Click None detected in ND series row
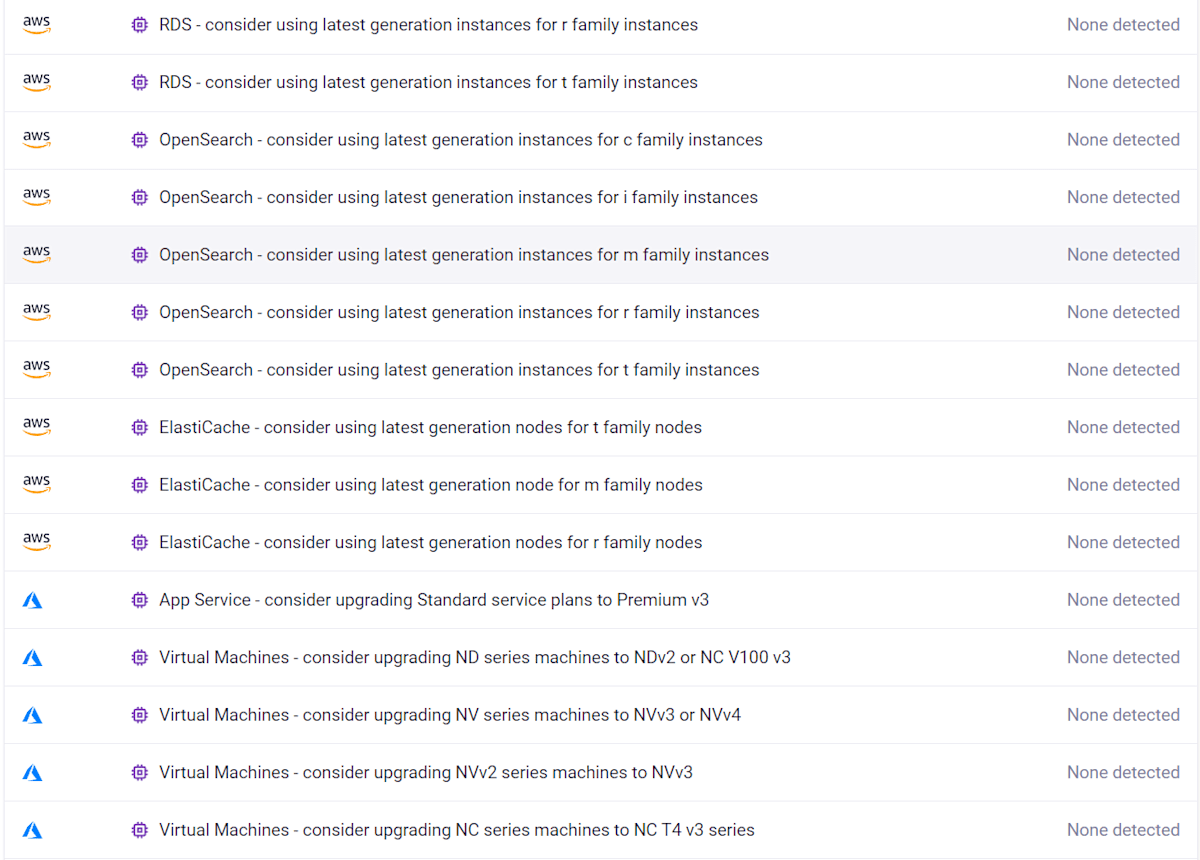The image size is (1200, 860). [1123, 657]
